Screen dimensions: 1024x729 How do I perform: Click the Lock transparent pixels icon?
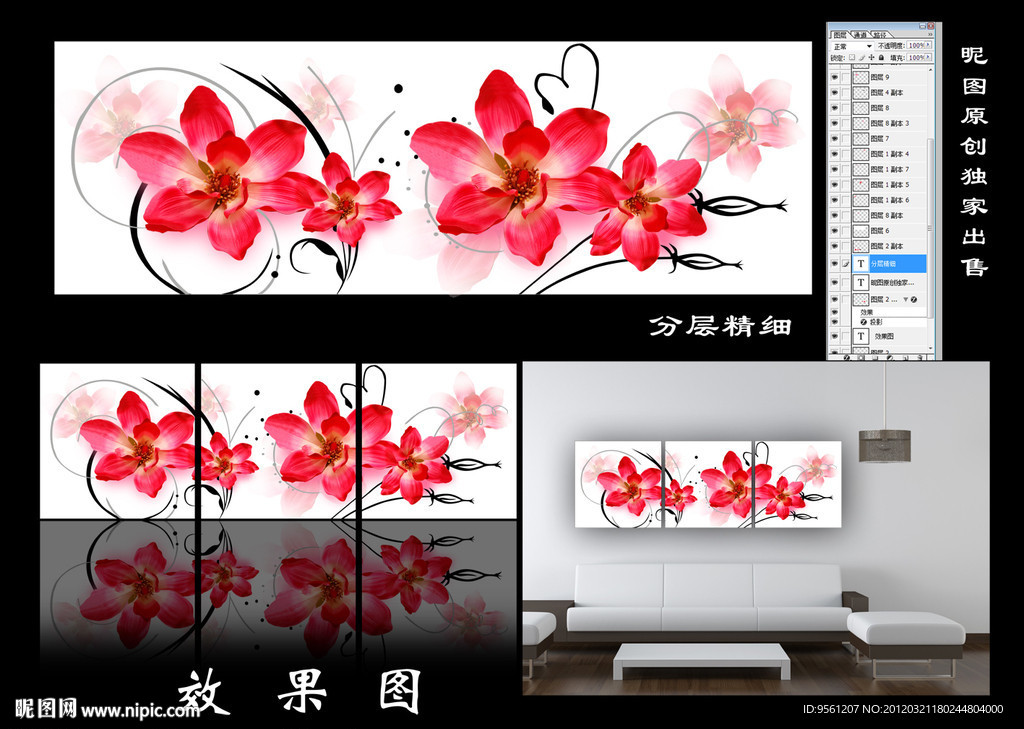852,57
